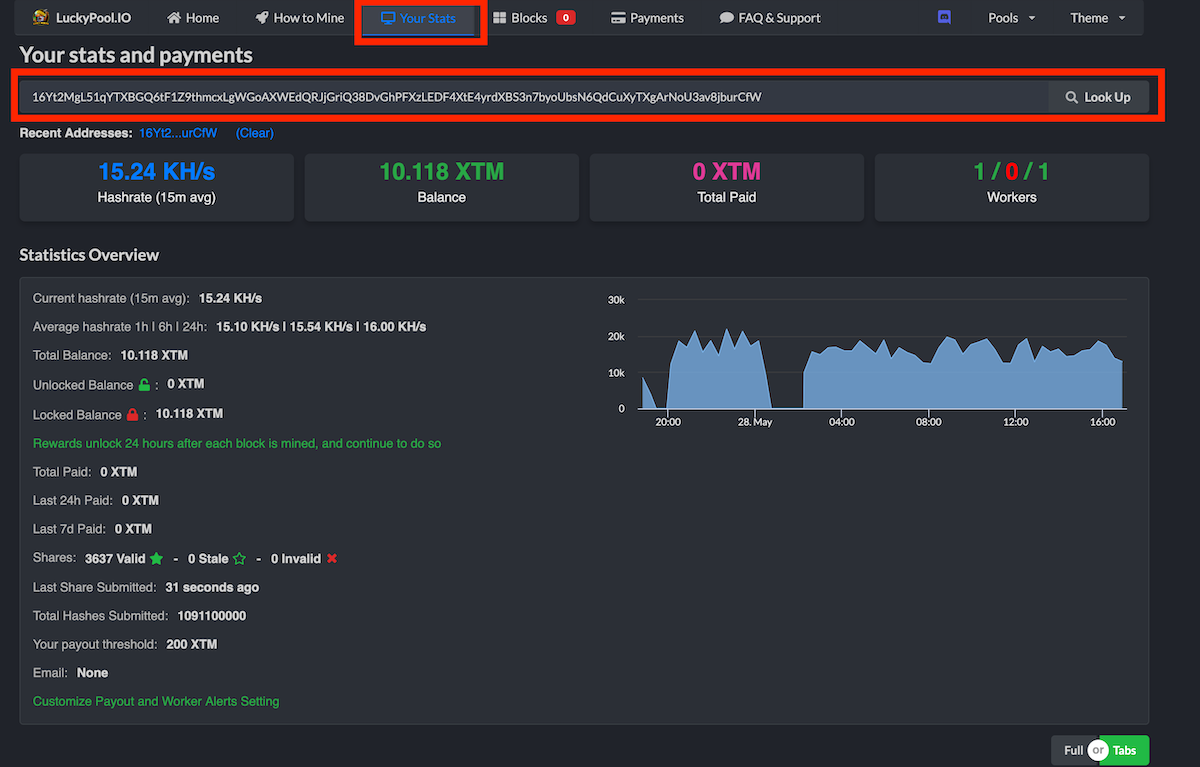Click the Look Up button
Image resolution: width=1200 pixels, height=767 pixels.
pos(1098,97)
